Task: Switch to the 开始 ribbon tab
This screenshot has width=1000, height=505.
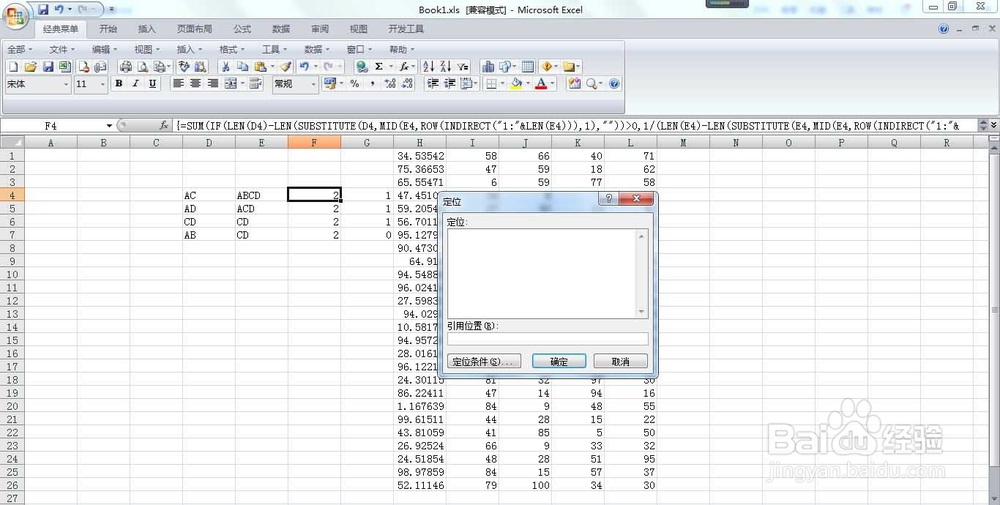Action: point(108,29)
